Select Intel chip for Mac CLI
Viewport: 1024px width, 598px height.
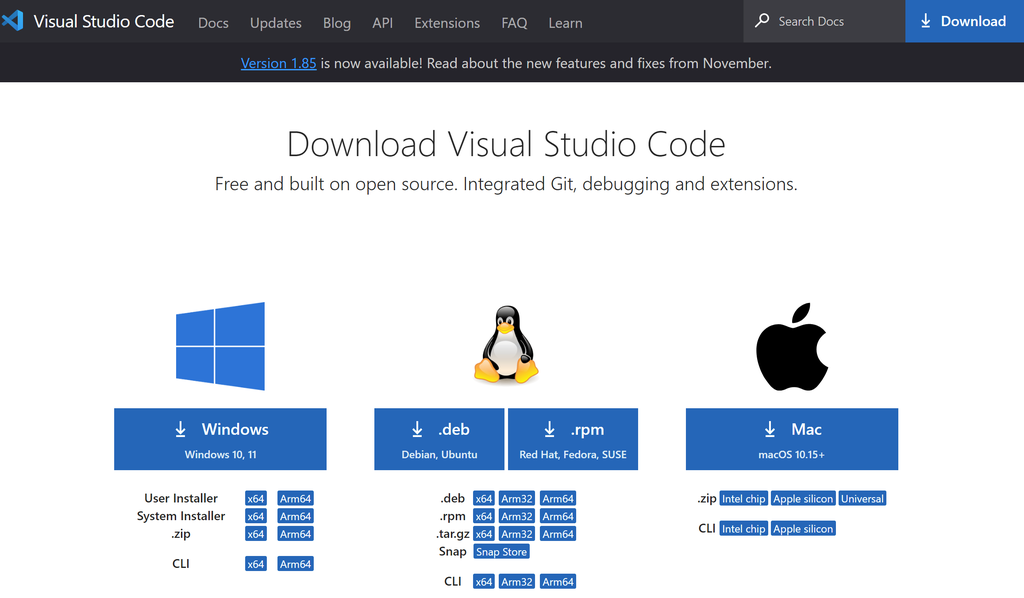coord(743,529)
